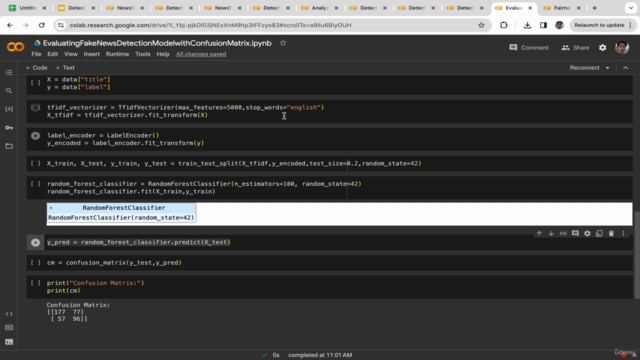Image resolution: width=640 pixels, height=360 pixels.
Task: Open browser downloads icon
Action: click(x=527, y=25)
